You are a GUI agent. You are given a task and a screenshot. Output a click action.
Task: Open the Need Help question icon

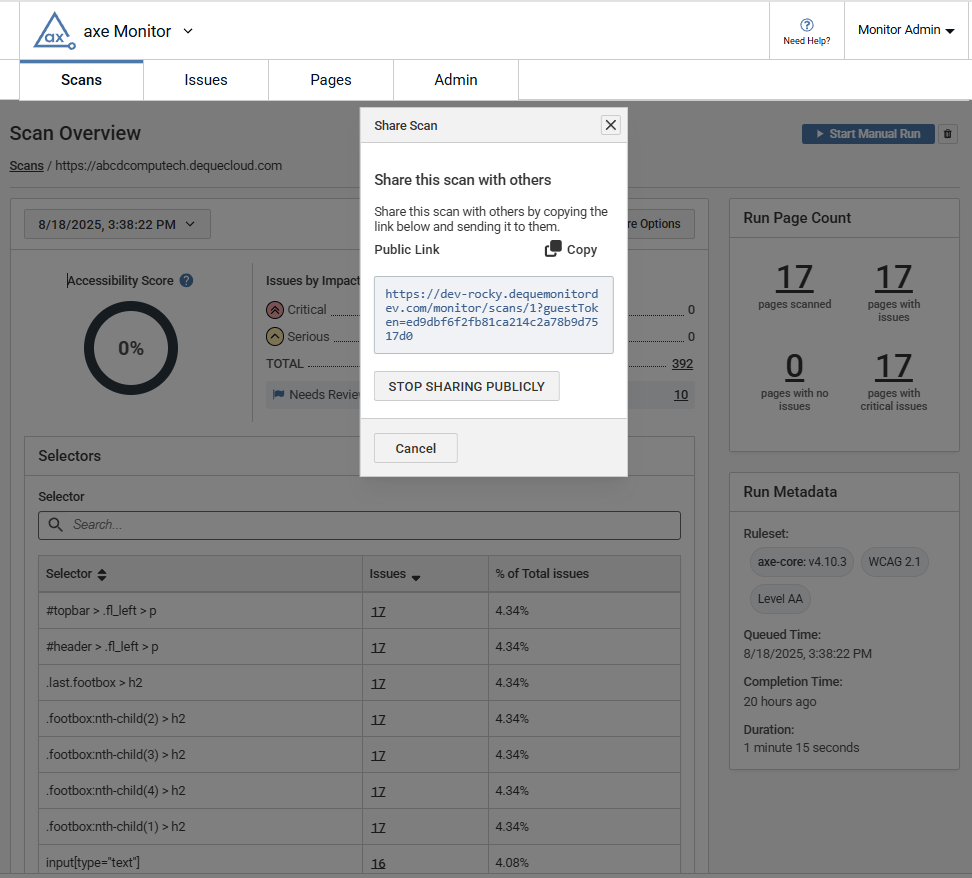coord(806,25)
